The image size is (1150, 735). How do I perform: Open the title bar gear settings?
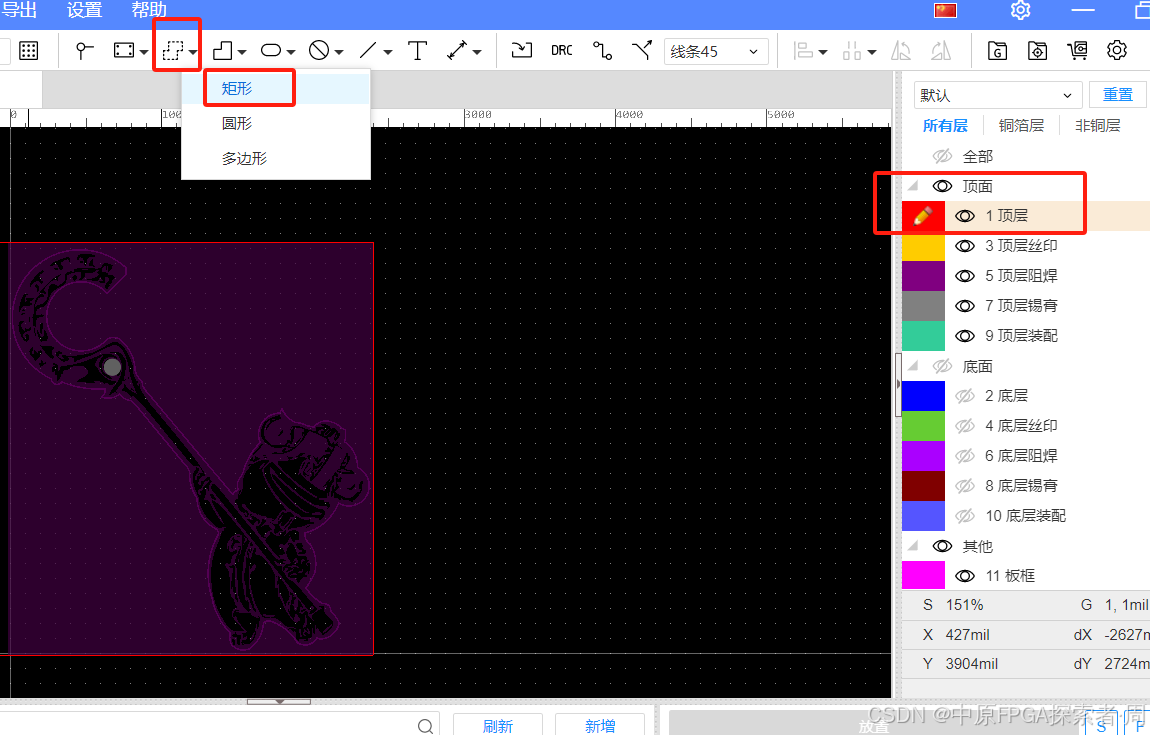[1020, 10]
